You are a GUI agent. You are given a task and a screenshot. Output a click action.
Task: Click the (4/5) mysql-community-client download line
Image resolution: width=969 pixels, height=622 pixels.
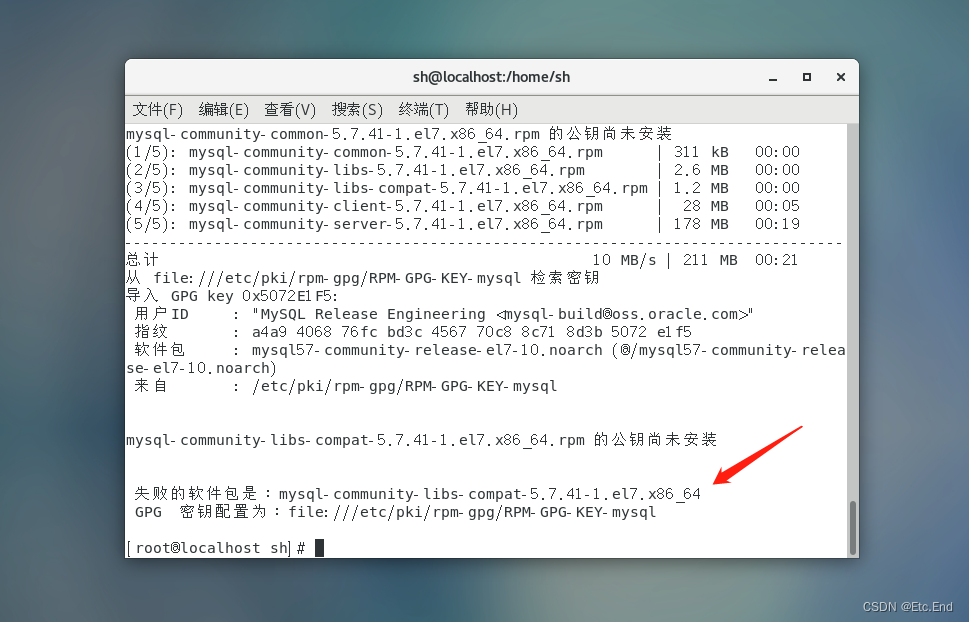point(463,206)
